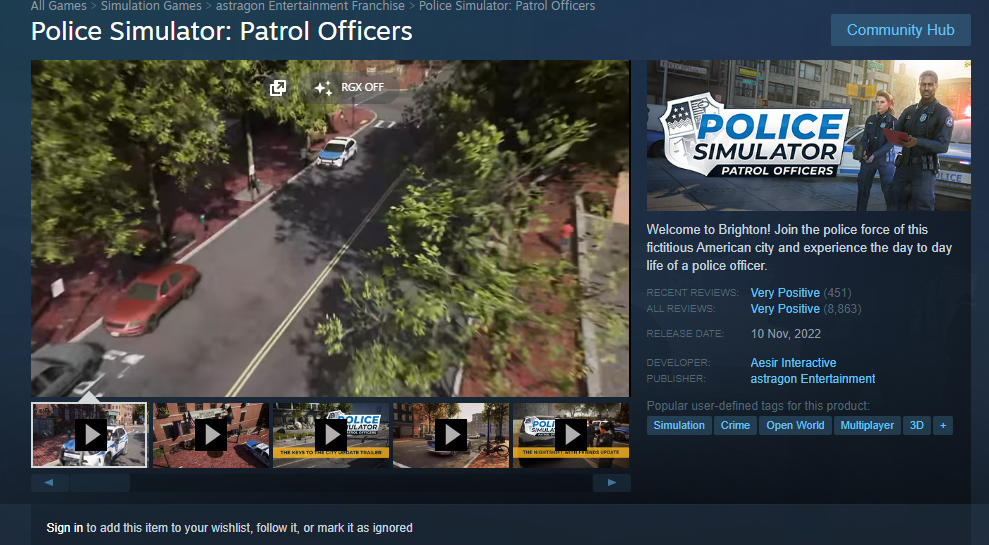
Task: Go to All Games breadcrumb
Action: click(x=59, y=6)
